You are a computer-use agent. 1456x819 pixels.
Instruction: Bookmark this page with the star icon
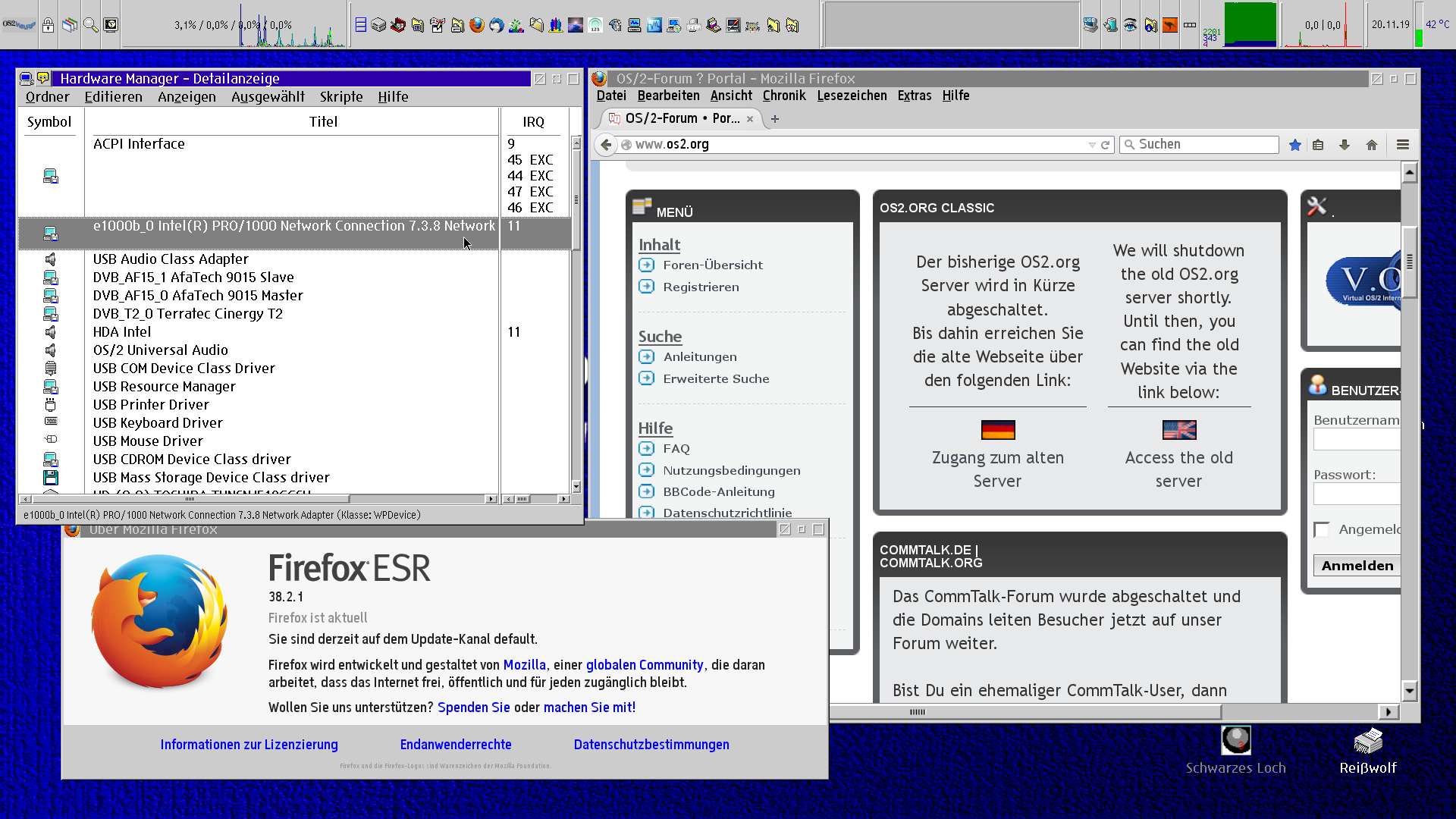pyautogui.click(x=1295, y=144)
